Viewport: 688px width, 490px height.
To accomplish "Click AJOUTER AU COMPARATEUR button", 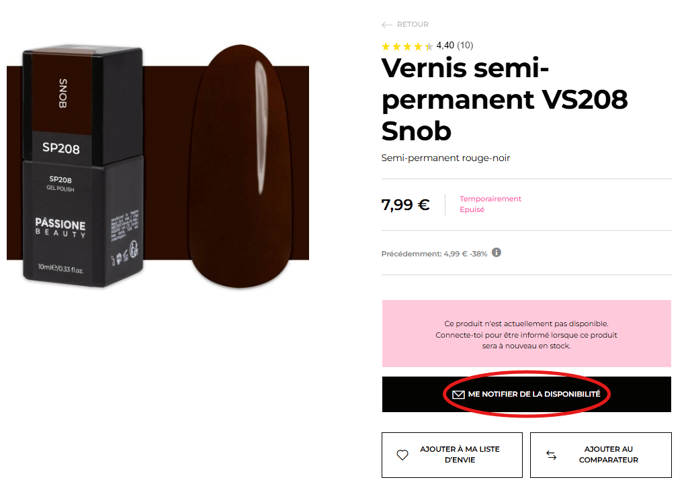I will [x=601, y=455].
